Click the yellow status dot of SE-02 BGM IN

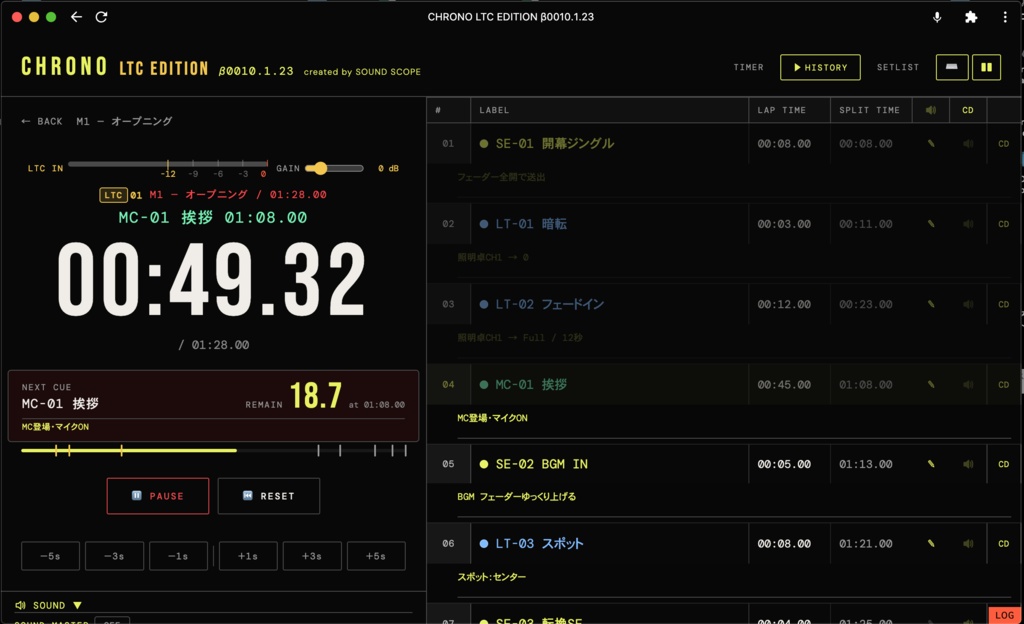click(484, 464)
